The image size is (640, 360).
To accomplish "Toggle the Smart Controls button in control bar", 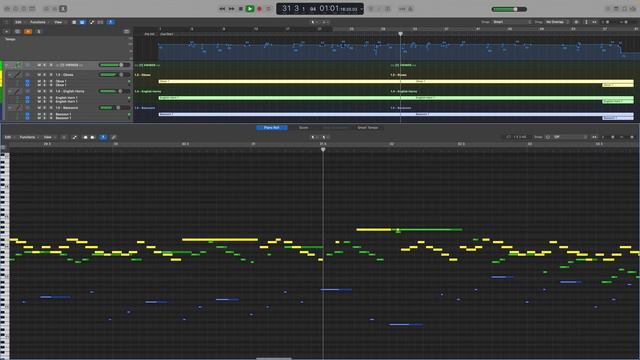I will (46, 9).
